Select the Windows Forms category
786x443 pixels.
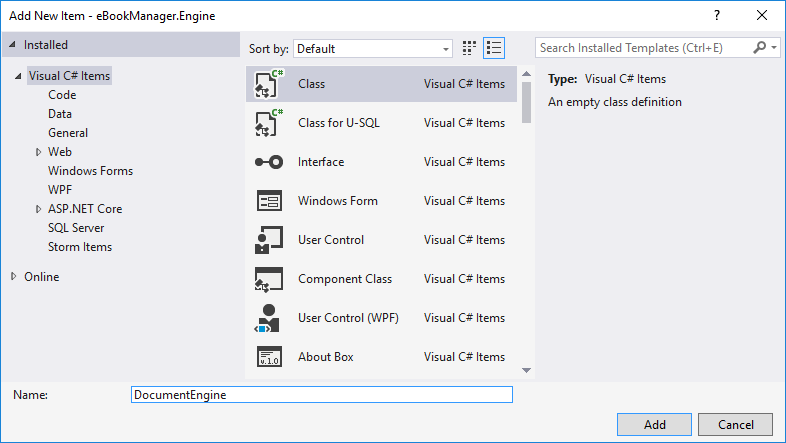(x=90, y=171)
